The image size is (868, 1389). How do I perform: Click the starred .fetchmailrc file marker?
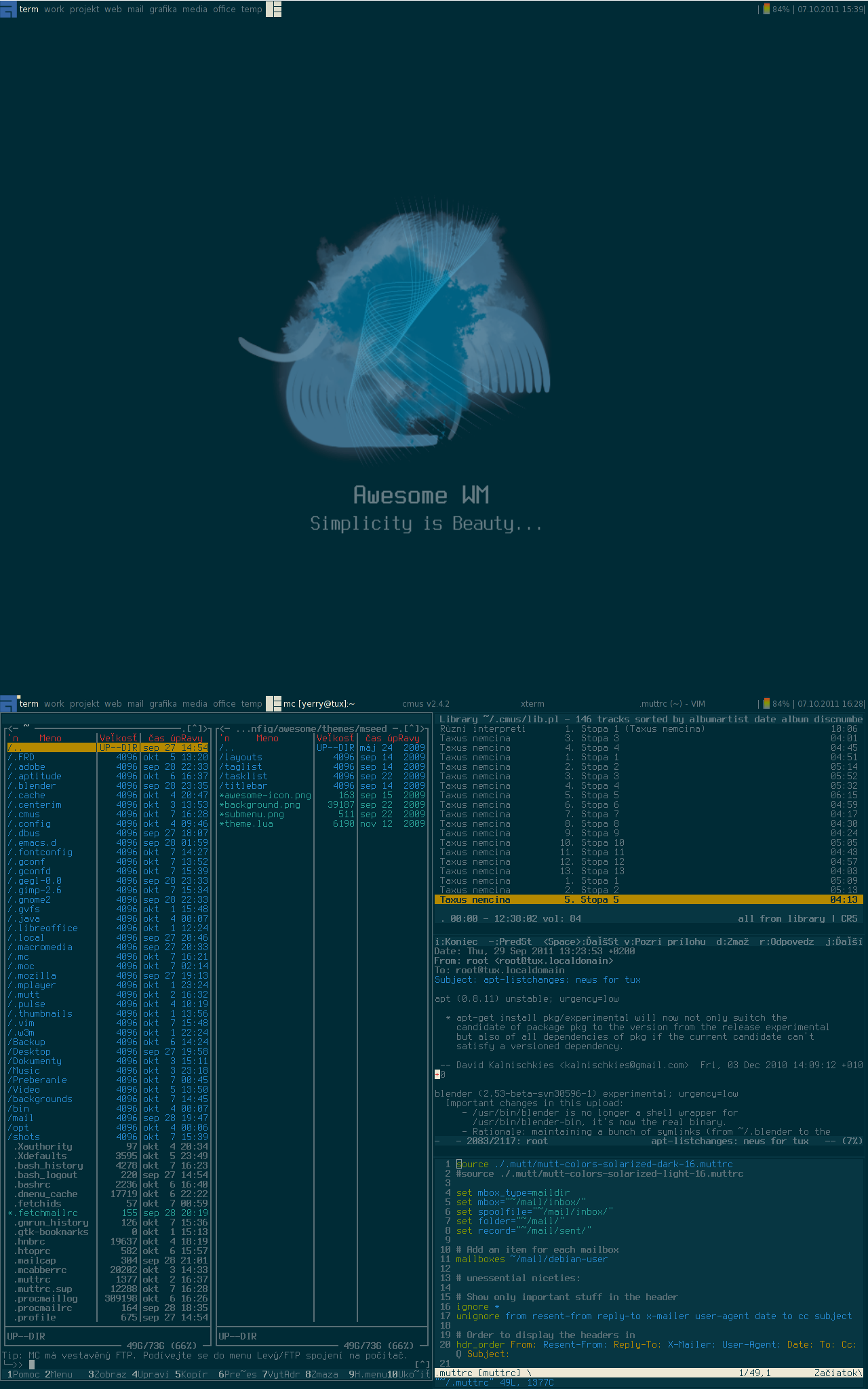tap(11, 1213)
